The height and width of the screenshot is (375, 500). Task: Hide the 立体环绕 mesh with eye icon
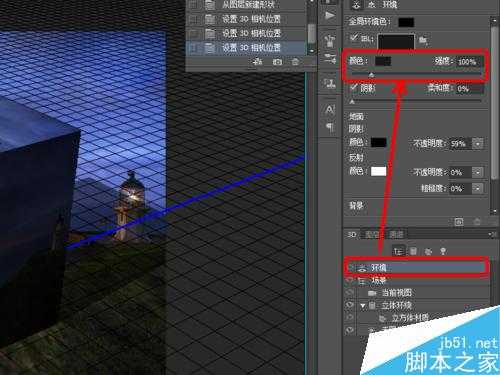point(349,305)
